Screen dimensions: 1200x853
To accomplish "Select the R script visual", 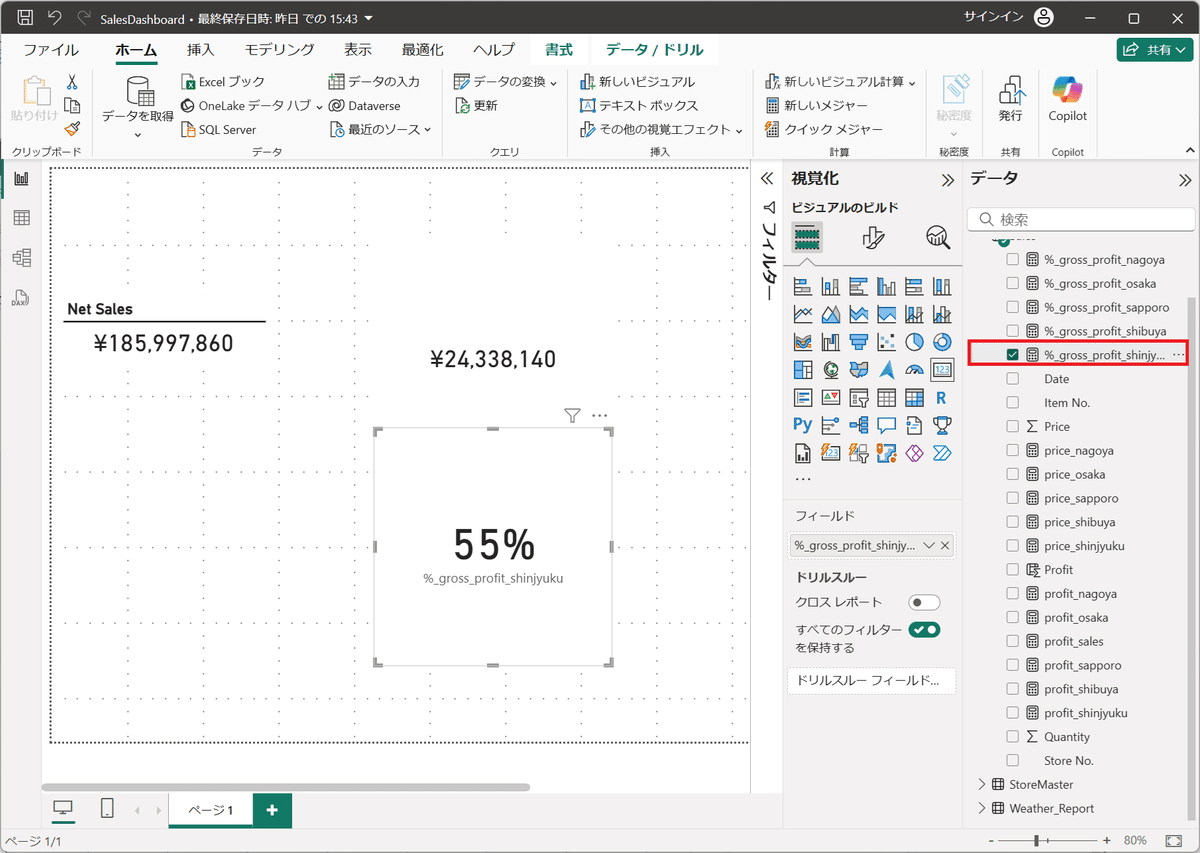I will click(941, 397).
